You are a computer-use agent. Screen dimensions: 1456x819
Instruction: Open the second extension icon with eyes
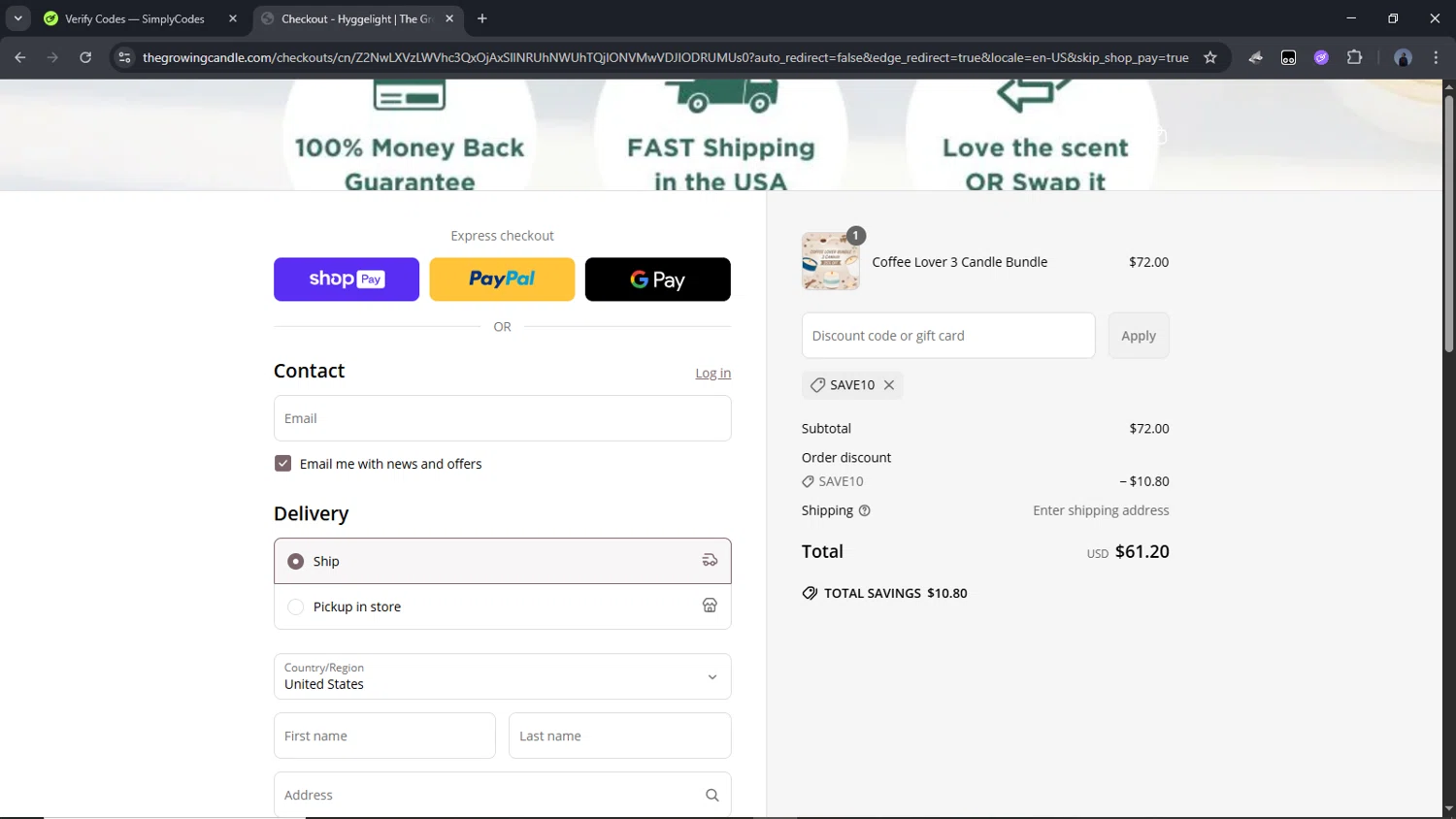pos(1288,57)
